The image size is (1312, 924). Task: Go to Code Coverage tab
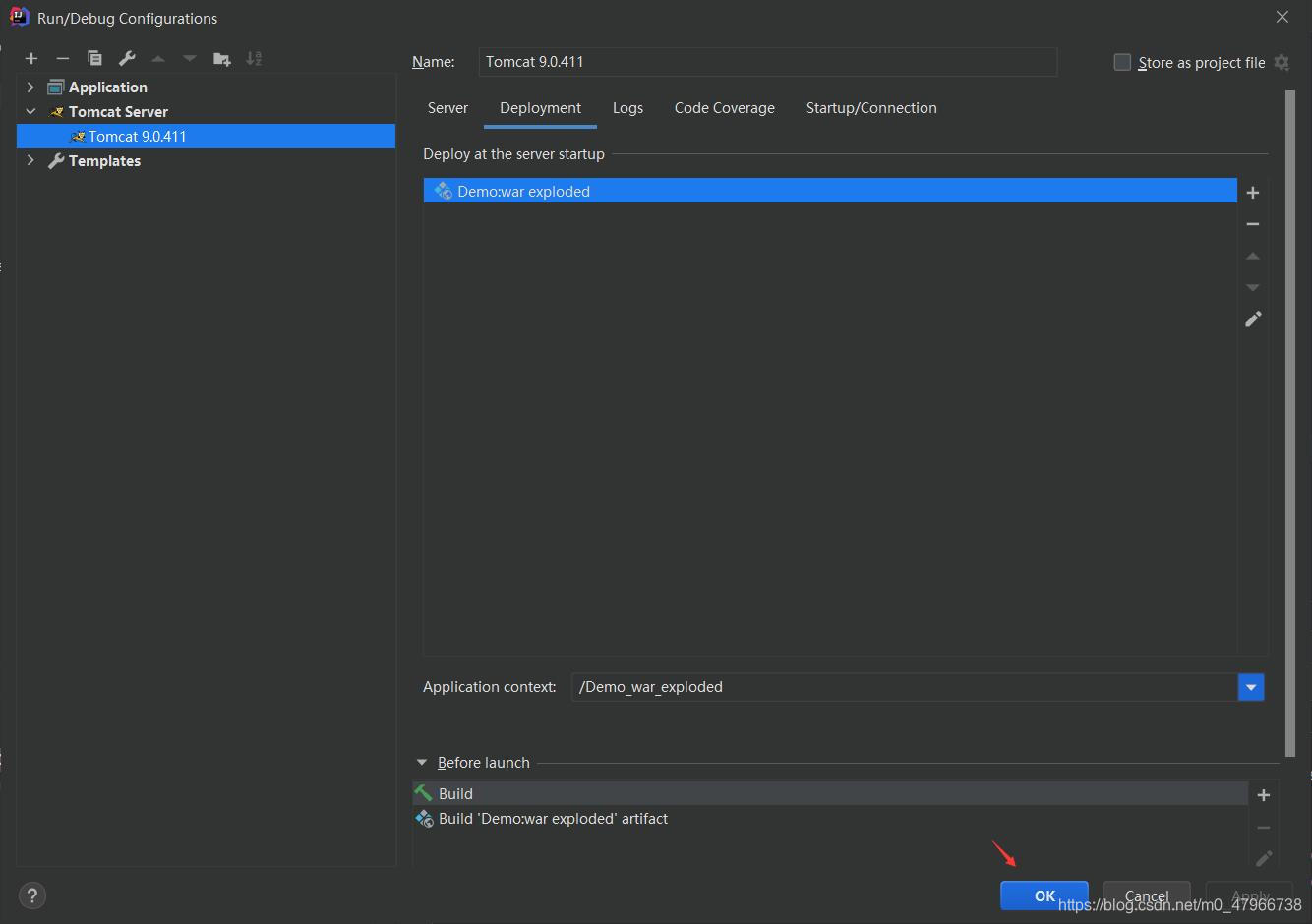tap(725, 108)
